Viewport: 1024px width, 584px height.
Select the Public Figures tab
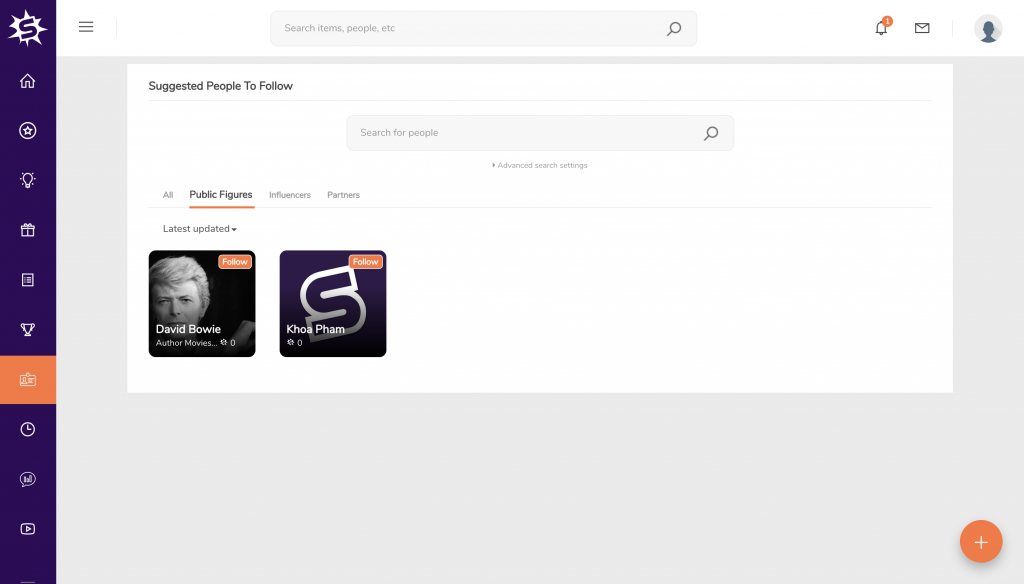pos(221,195)
